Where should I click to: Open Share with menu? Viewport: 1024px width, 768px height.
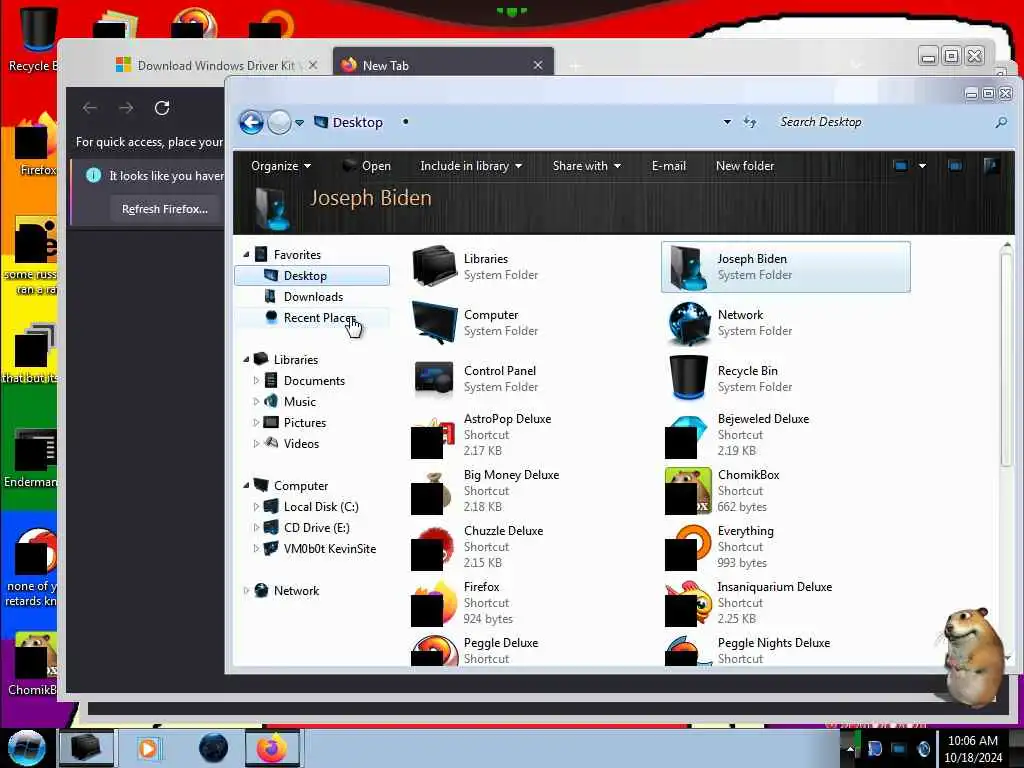tap(586, 166)
